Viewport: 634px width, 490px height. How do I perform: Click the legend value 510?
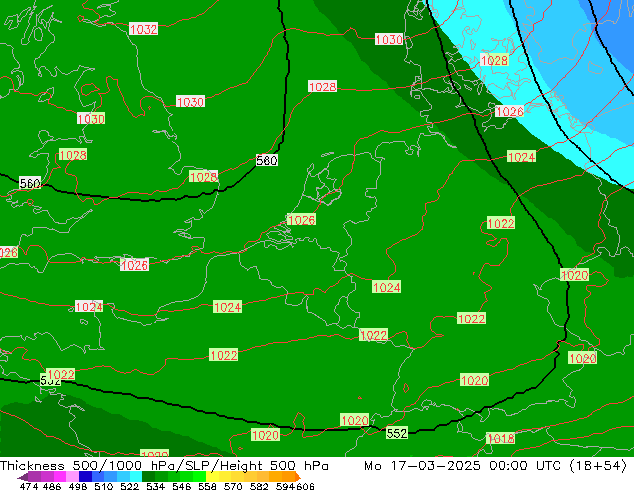(104, 486)
